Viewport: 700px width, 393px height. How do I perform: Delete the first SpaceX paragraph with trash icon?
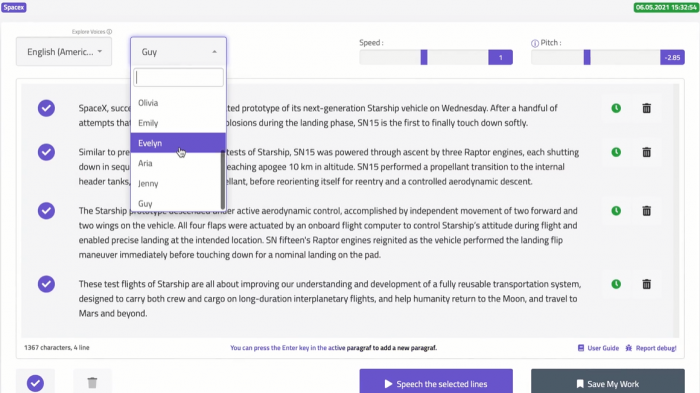point(646,108)
